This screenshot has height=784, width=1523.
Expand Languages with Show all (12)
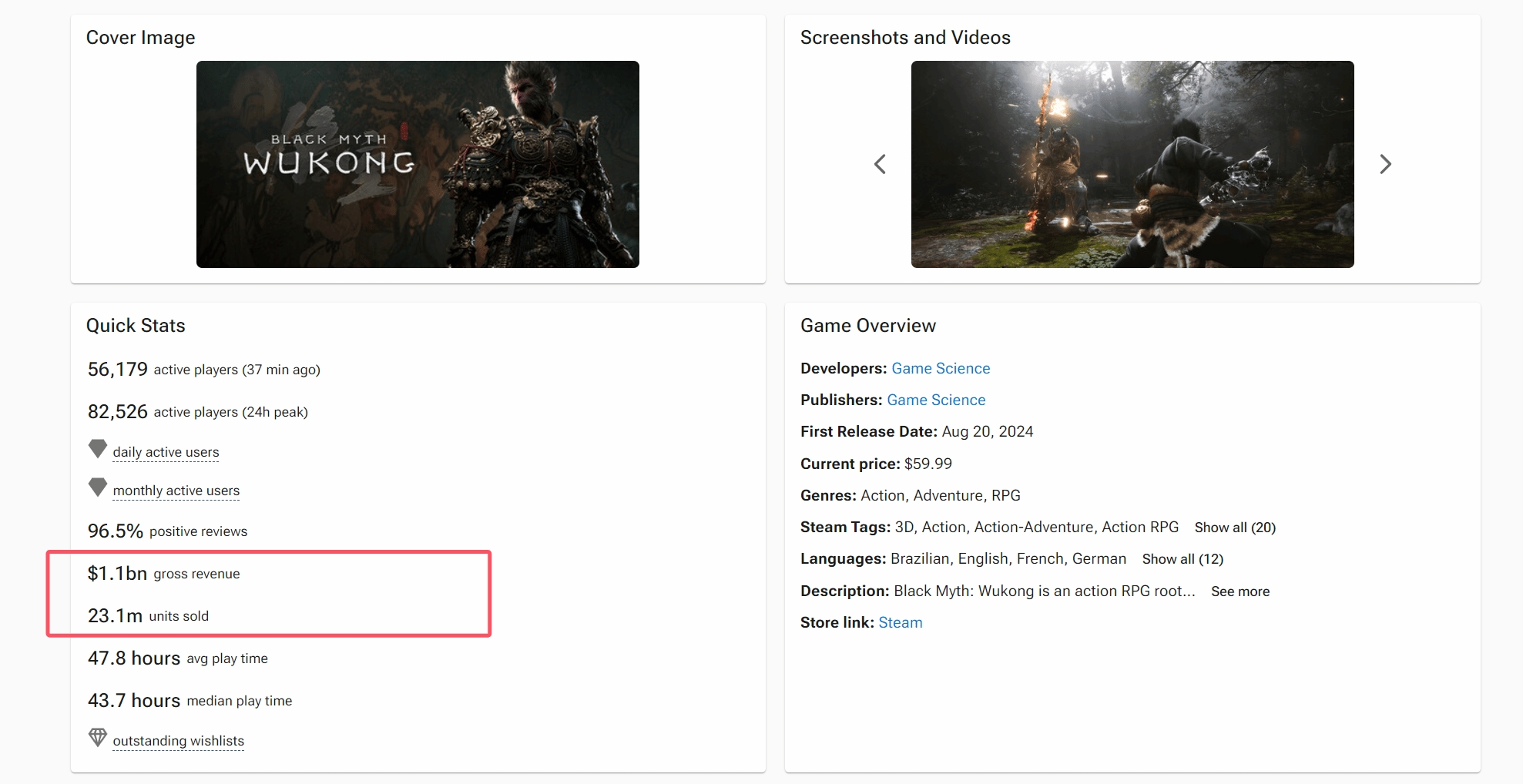click(1183, 559)
